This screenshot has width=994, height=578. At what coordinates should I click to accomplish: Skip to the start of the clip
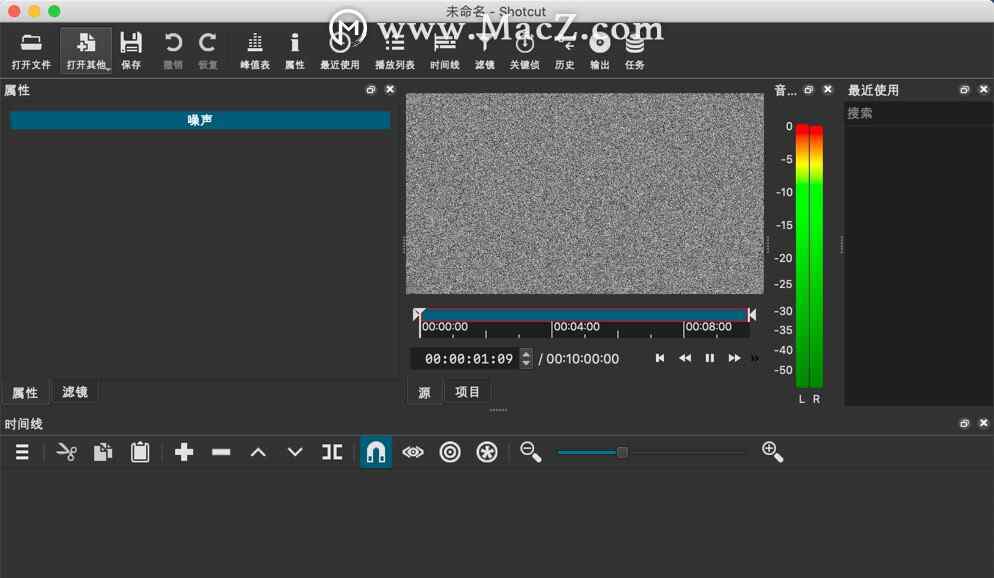[660, 358]
